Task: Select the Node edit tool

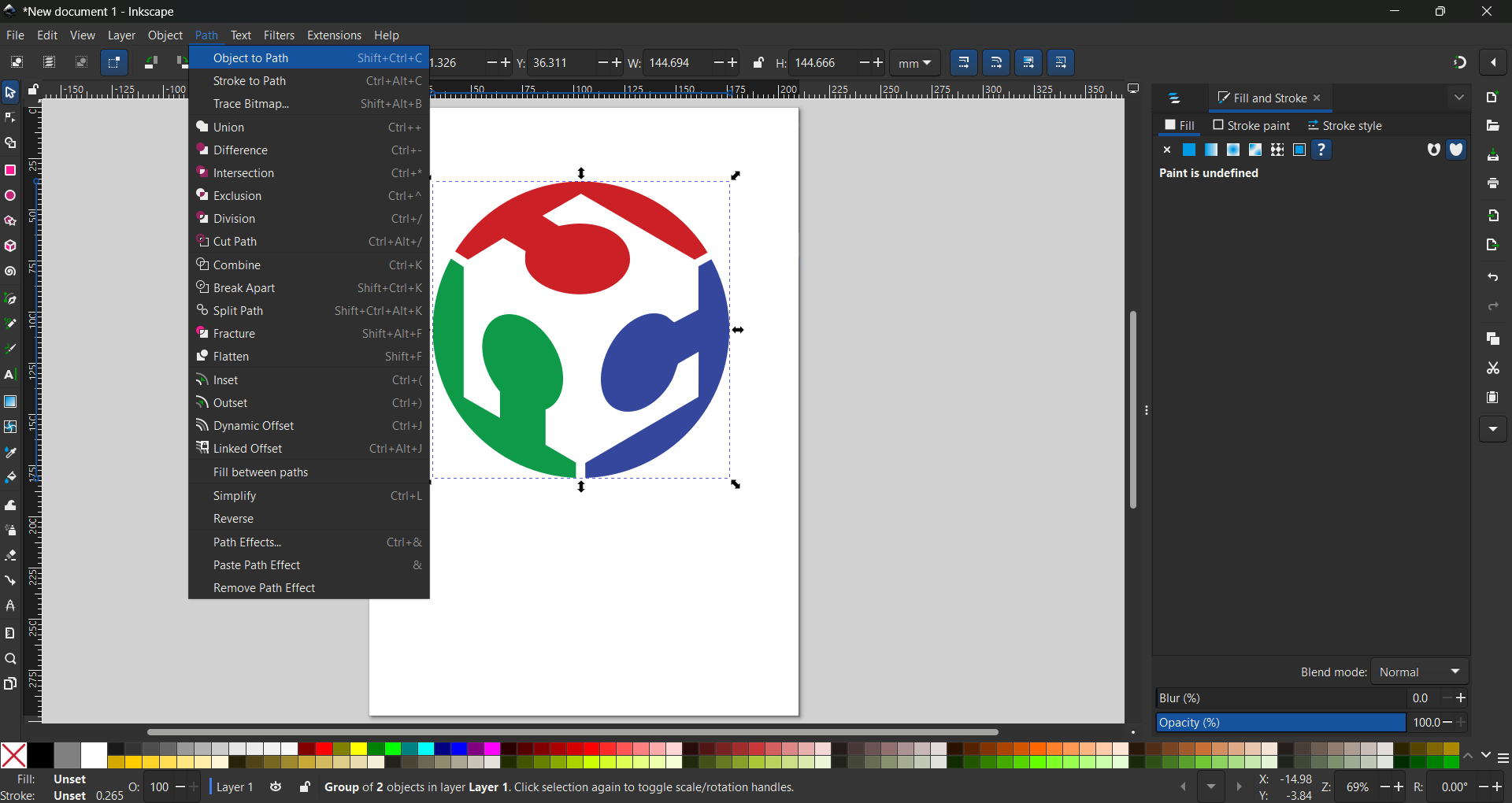Action: click(10, 117)
